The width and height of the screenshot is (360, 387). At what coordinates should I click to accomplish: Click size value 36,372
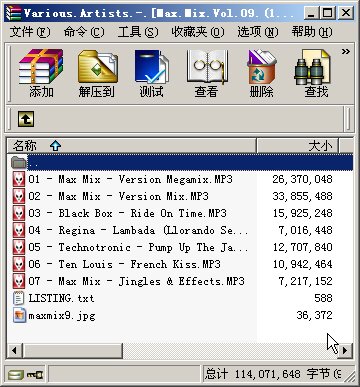[314, 315]
